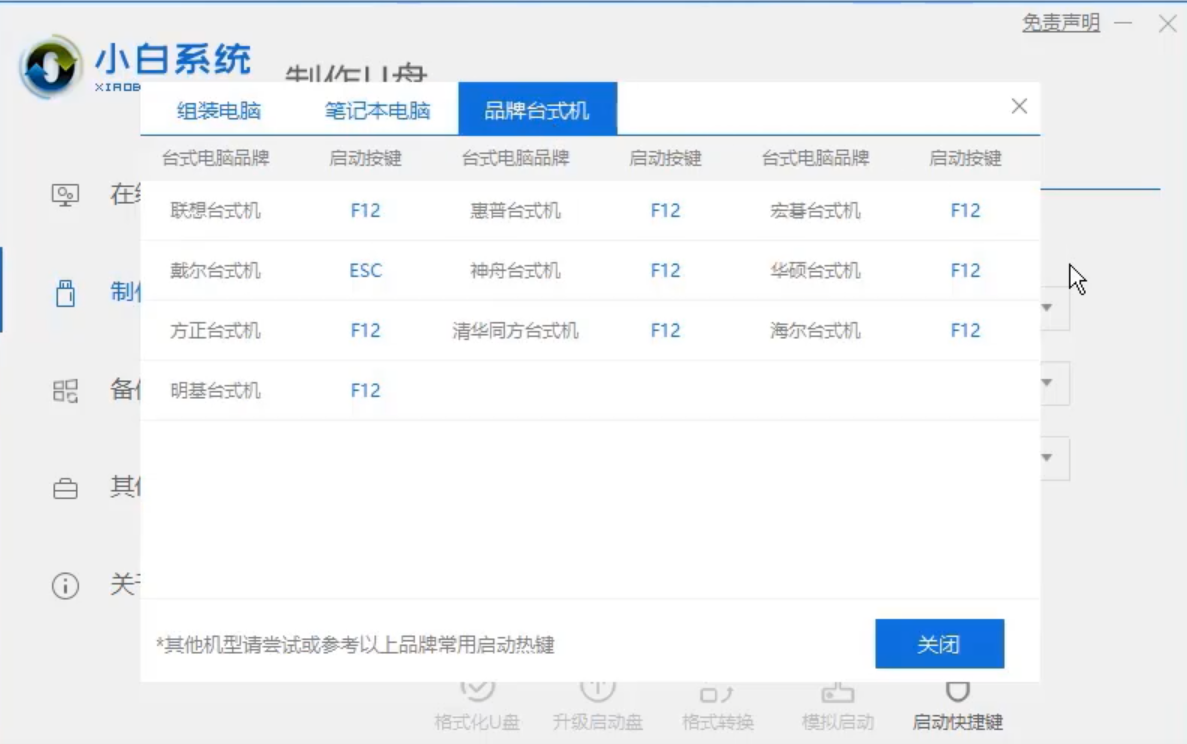Image resolution: width=1187 pixels, height=744 pixels.
Task: Expand the top dropdown arrow behind the dialog
Action: [x=1047, y=307]
